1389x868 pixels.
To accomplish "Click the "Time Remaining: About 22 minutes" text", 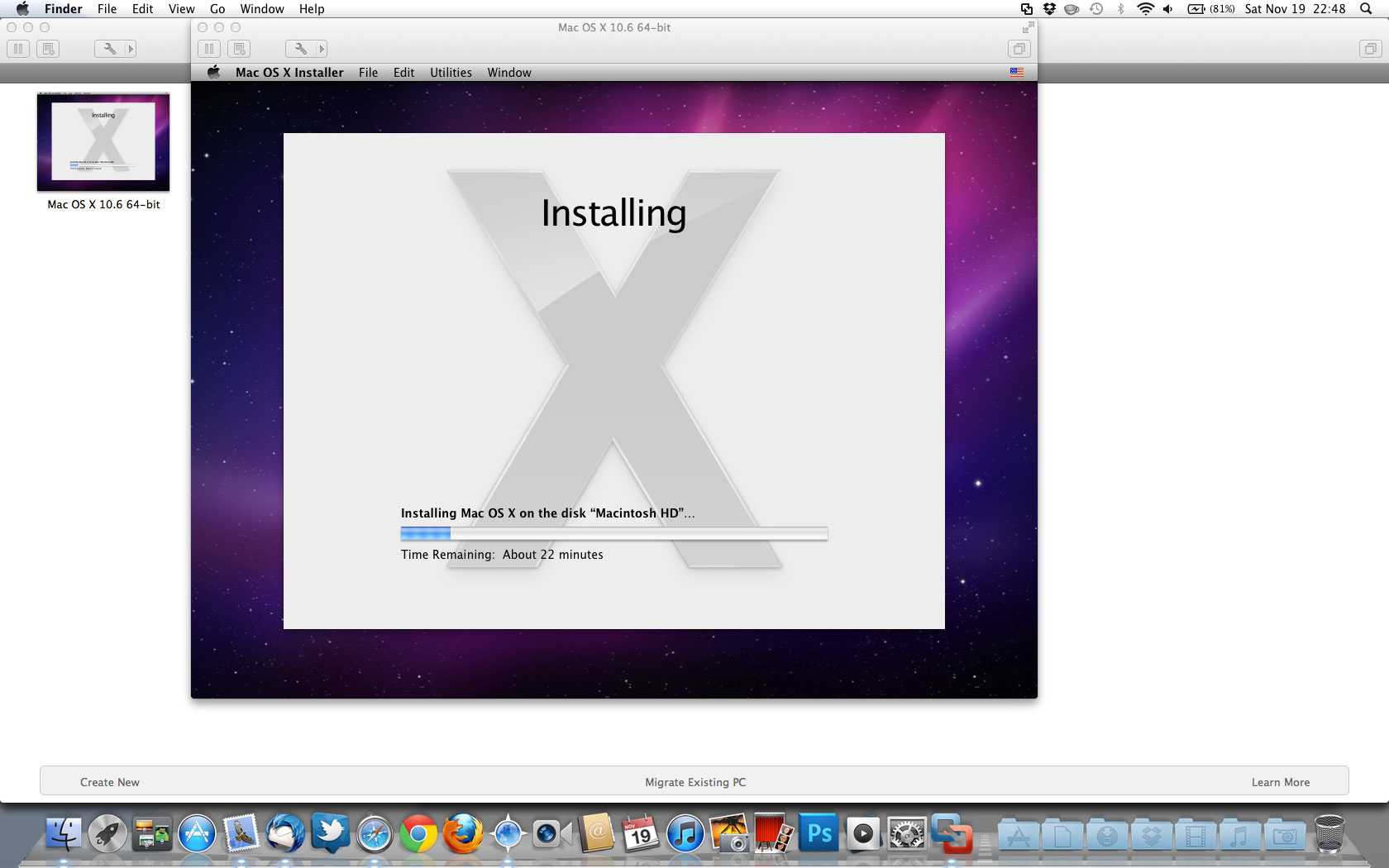I will [502, 555].
